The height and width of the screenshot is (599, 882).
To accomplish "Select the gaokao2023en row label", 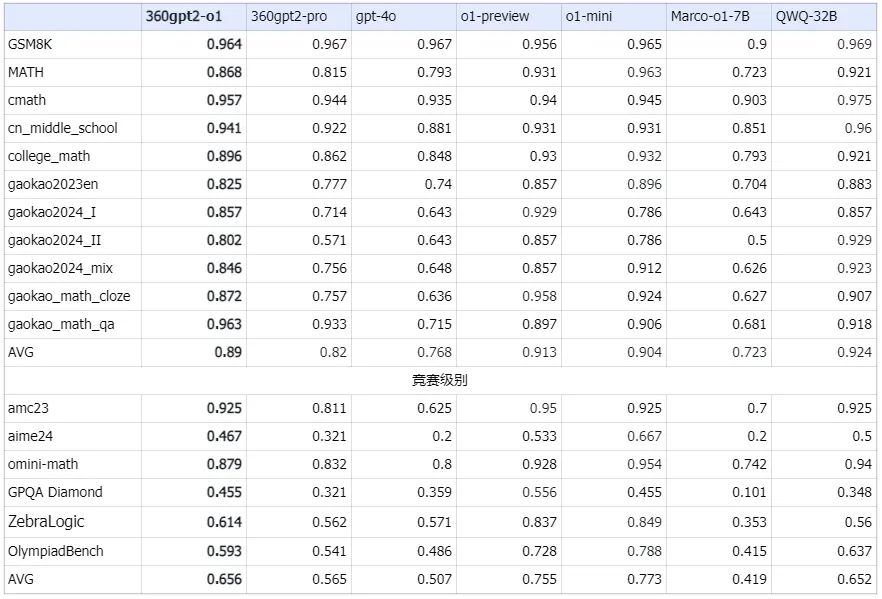I will click(52, 185).
